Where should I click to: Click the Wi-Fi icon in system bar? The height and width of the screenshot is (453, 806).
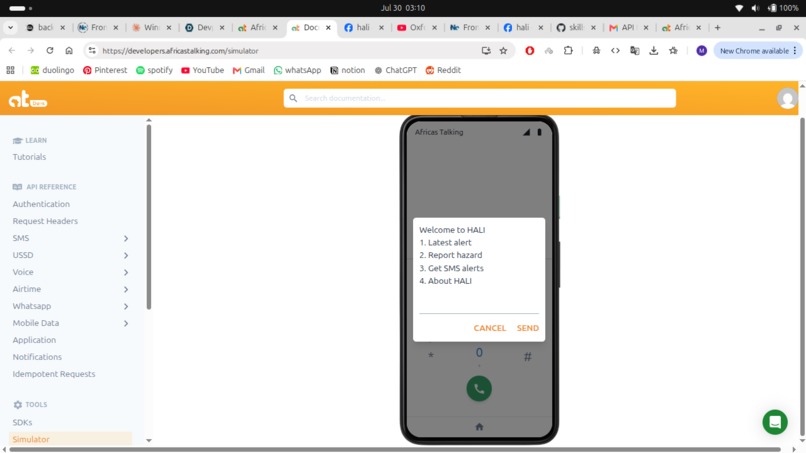click(739, 8)
